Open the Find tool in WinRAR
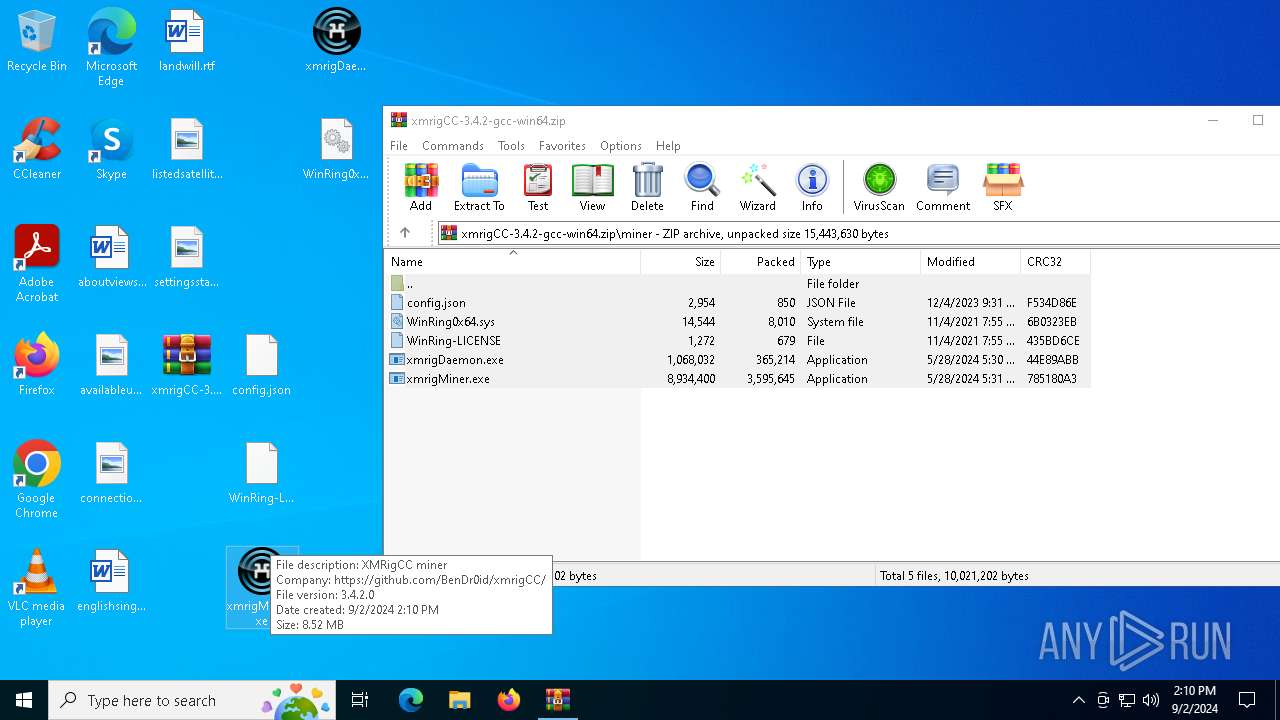The height and width of the screenshot is (720, 1280). (x=702, y=187)
